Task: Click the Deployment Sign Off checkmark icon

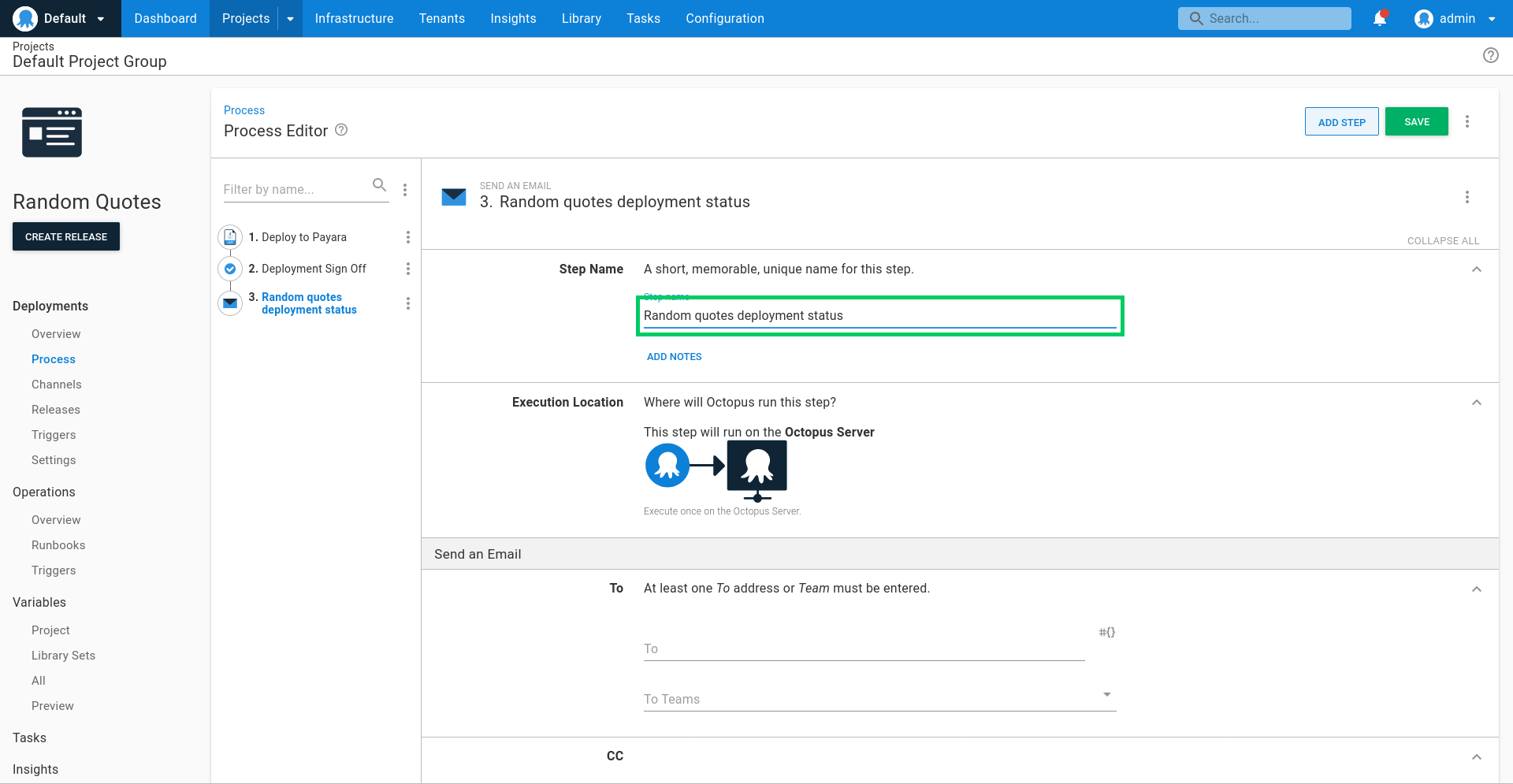Action: click(230, 269)
